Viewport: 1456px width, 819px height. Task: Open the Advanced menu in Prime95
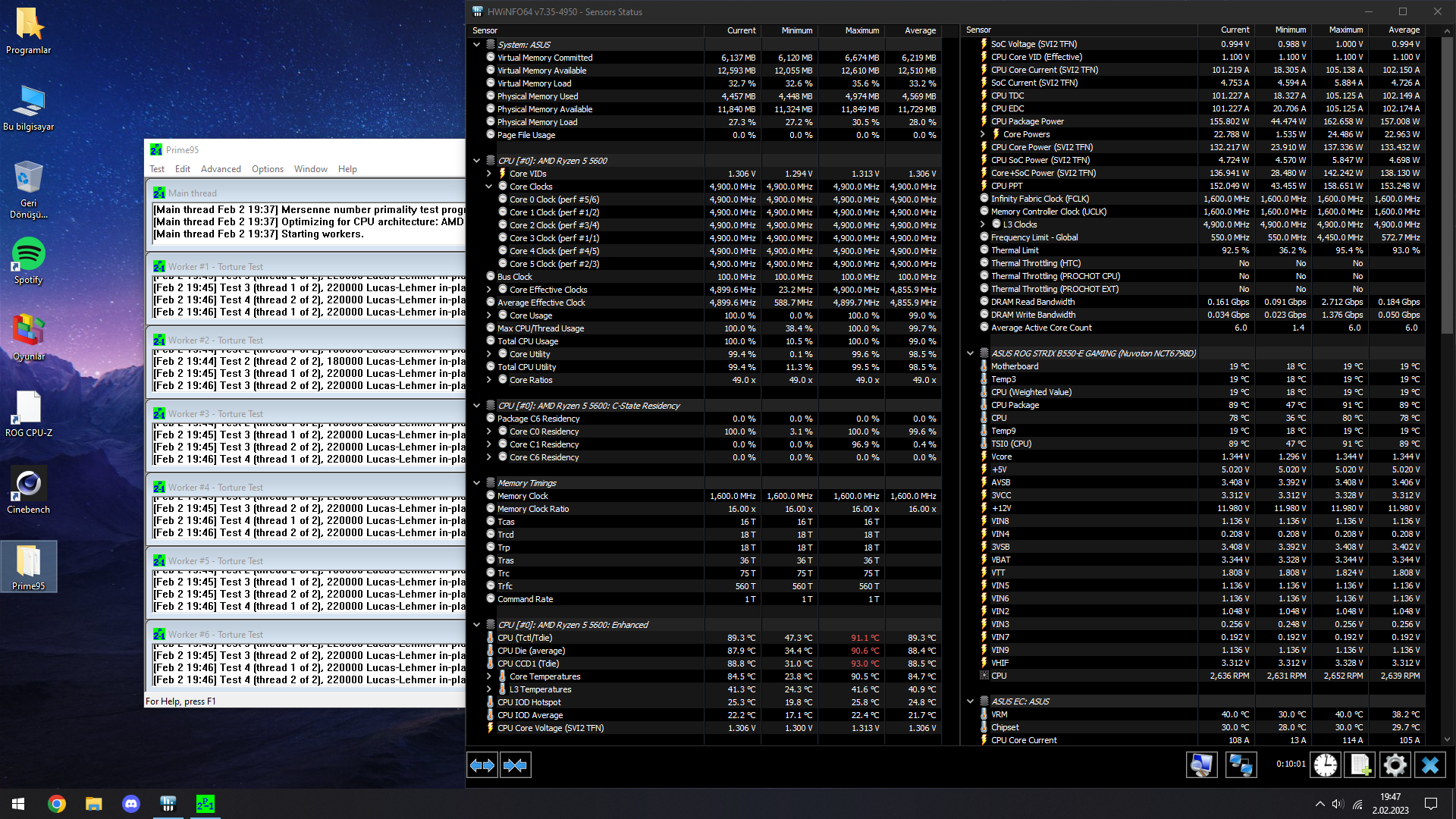tap(221, 169)
